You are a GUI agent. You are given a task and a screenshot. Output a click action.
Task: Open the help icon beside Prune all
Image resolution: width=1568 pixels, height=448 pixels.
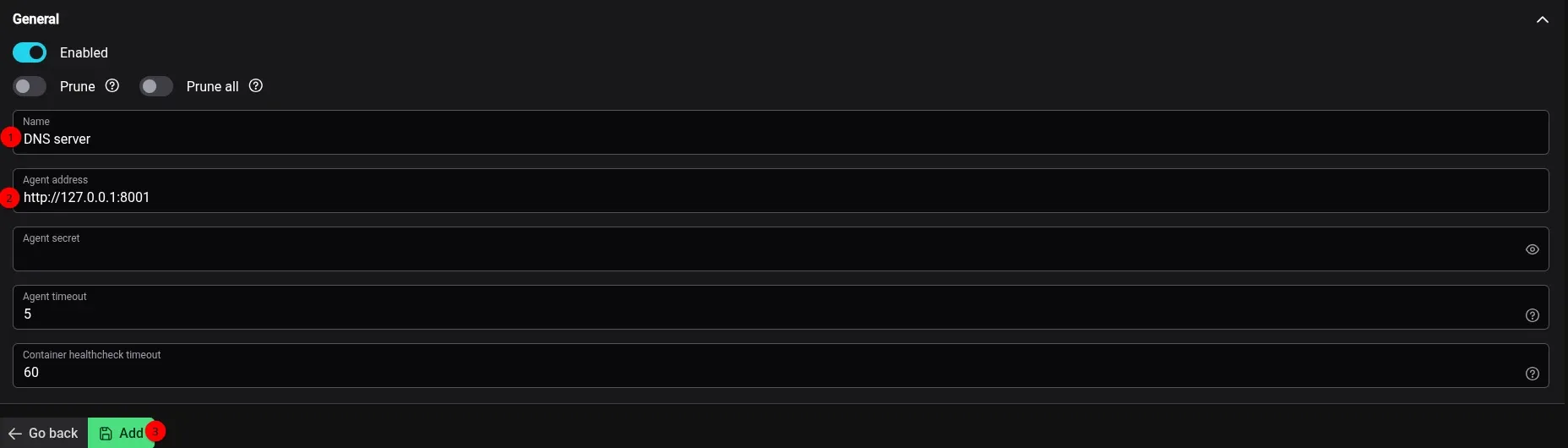(x=256, y=85)
